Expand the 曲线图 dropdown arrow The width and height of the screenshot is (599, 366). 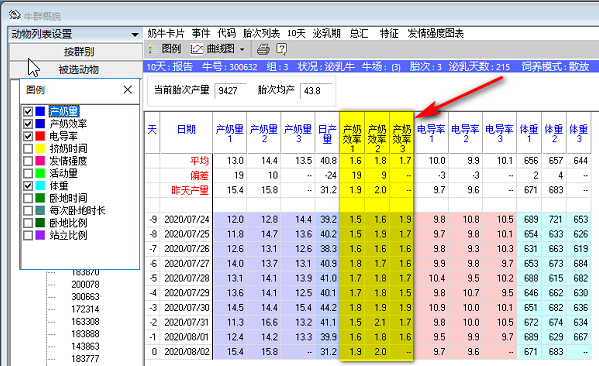click(x=242, y=50)
